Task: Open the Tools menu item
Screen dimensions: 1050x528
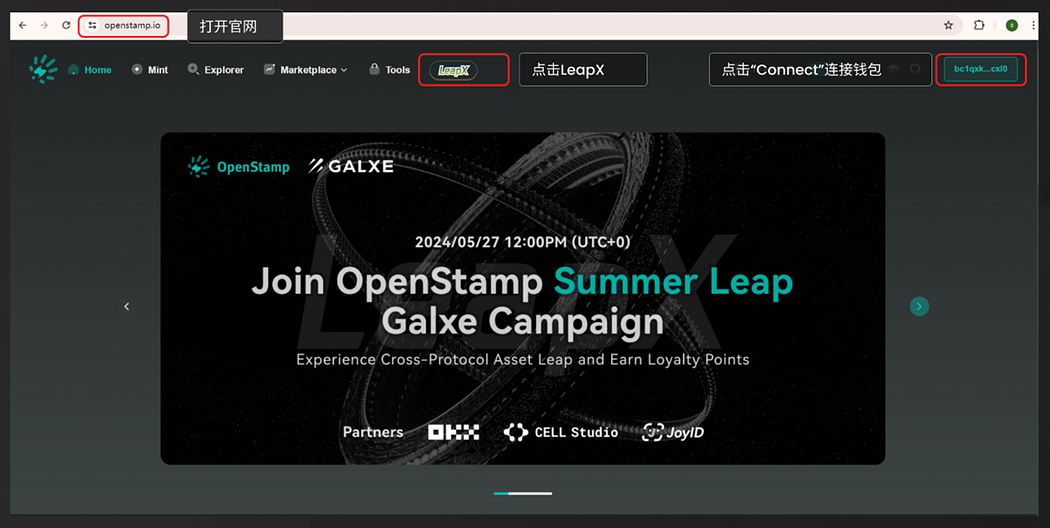Action: click(389, 70)
